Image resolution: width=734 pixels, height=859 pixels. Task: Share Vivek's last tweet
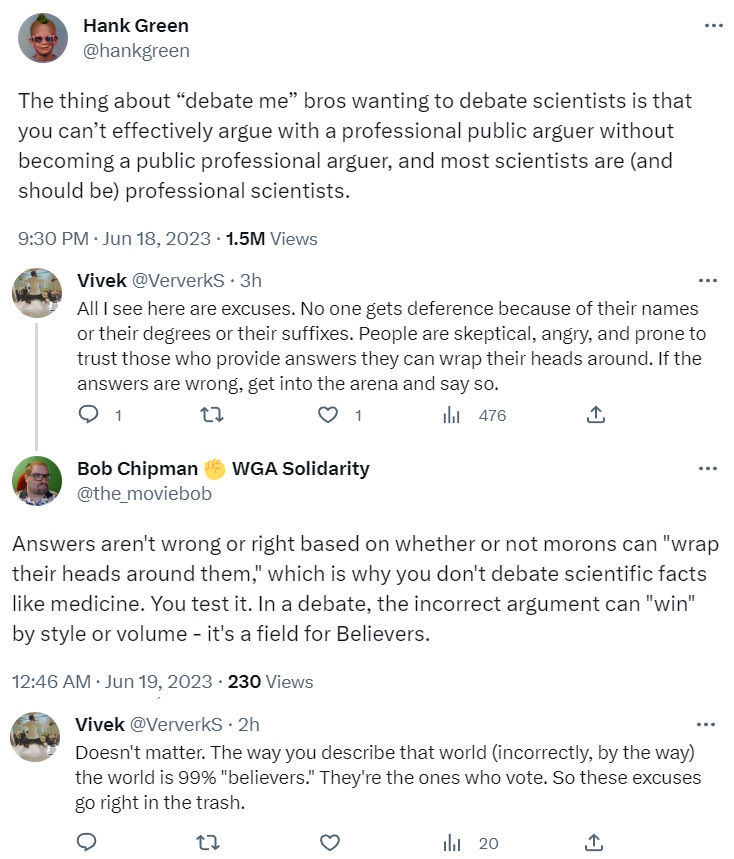593,843
